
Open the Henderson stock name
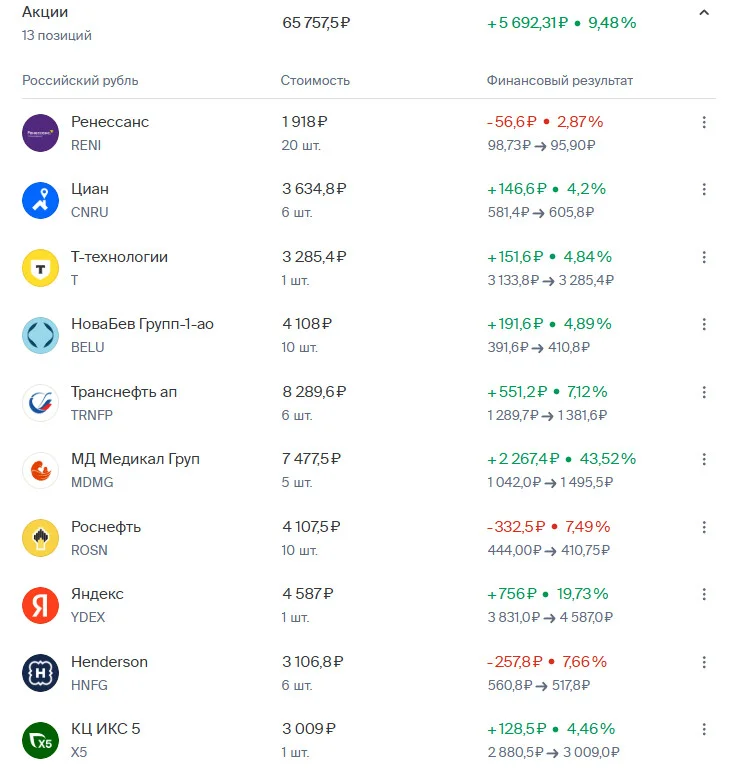109,662
